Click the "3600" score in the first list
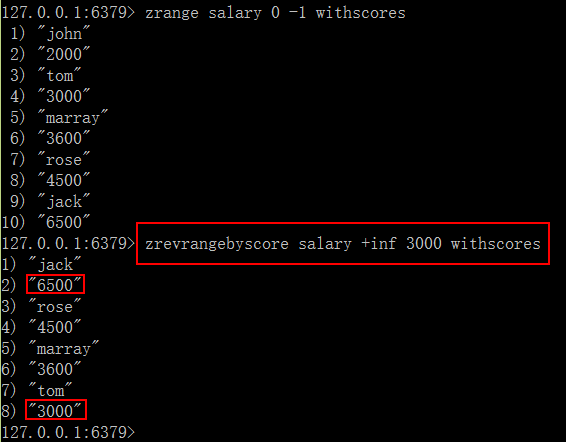This screenshot has width=566, height=442. click(64, 138)
